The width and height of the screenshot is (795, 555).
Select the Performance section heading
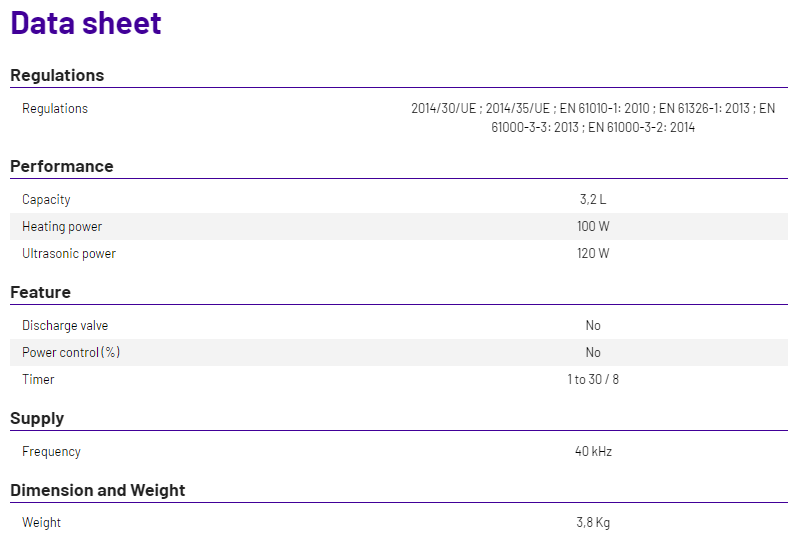[62, 166]
